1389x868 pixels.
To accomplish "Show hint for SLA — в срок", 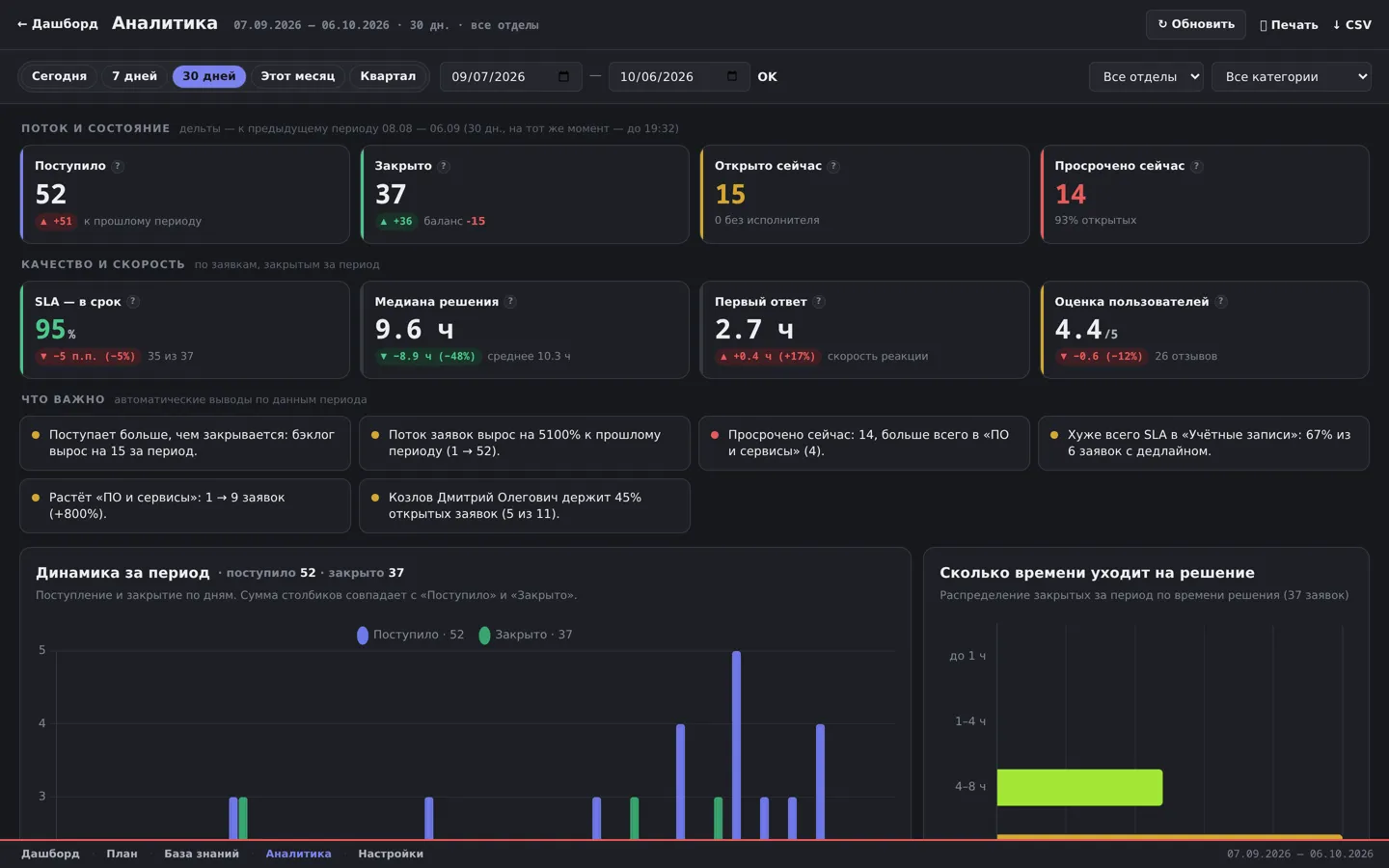I will coord(133,302).
